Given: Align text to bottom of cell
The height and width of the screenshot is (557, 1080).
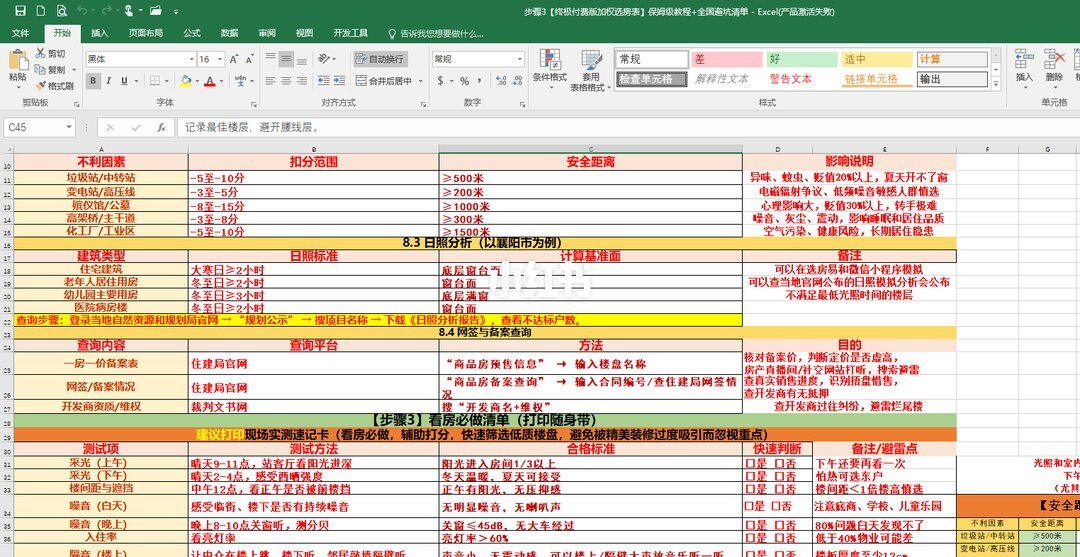Looking at the screenshot, I should click(x=302, y=59).
